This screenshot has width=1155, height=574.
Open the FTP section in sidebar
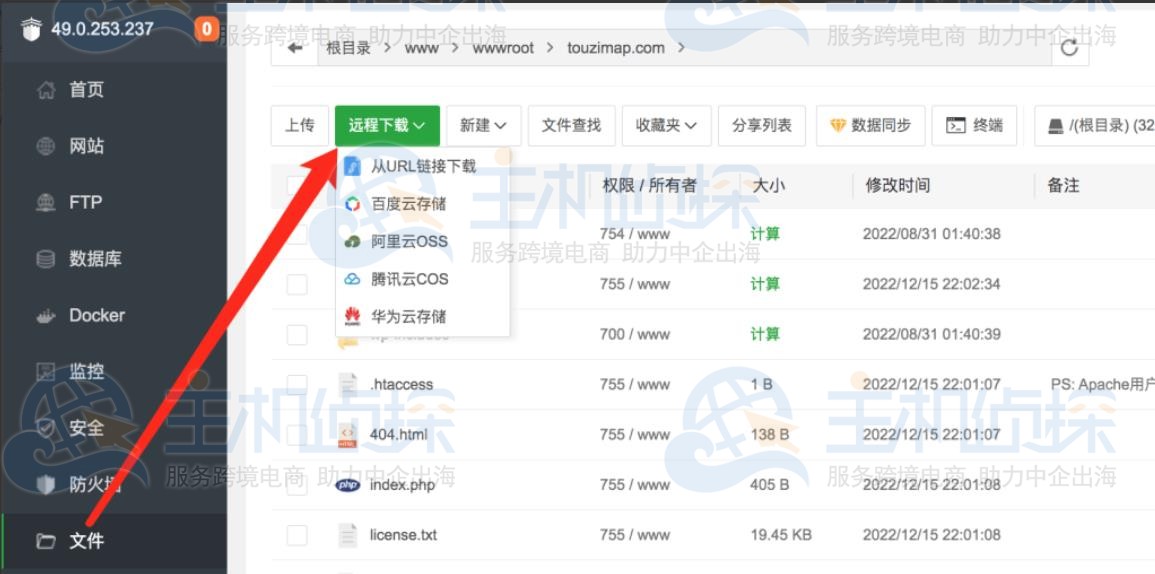pos(85,202)
